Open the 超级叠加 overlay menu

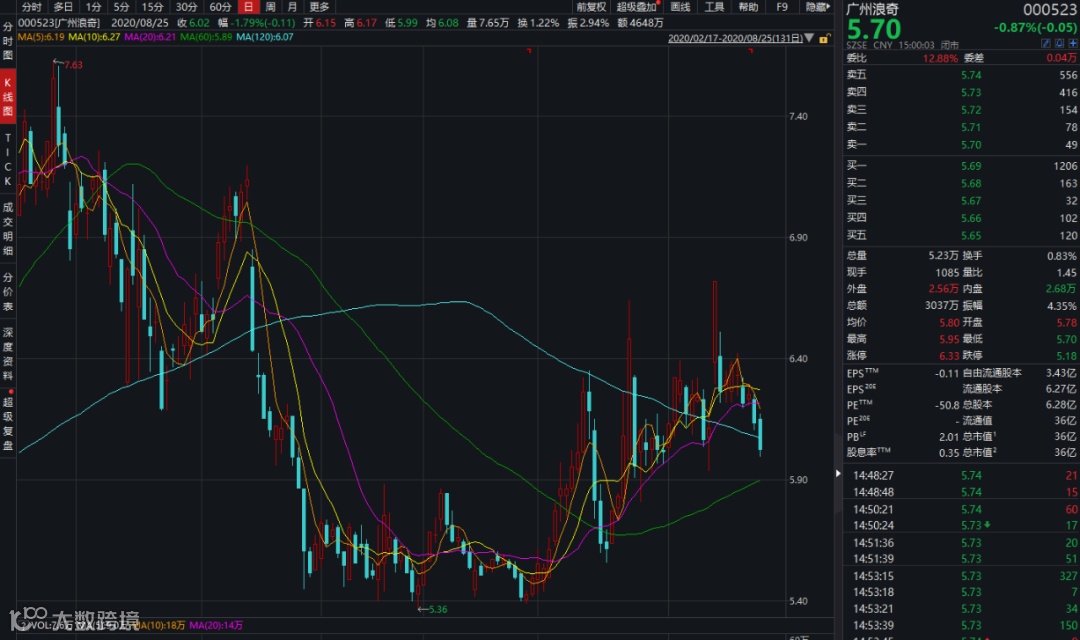[x=636, y=6]
